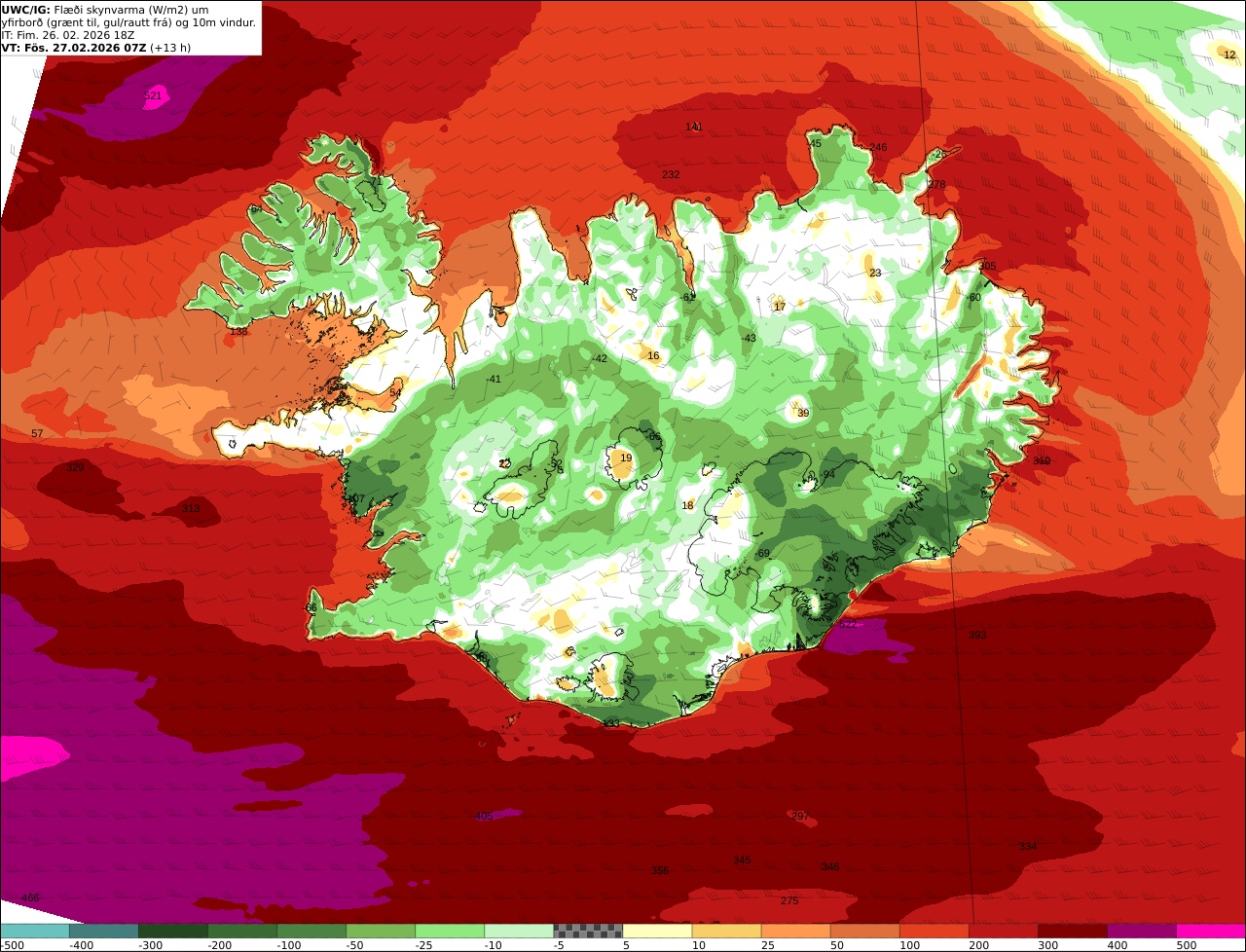Click the legend swatch between 50 and 100
This screenshot has height=952, width=1246.
click(864, 931)
